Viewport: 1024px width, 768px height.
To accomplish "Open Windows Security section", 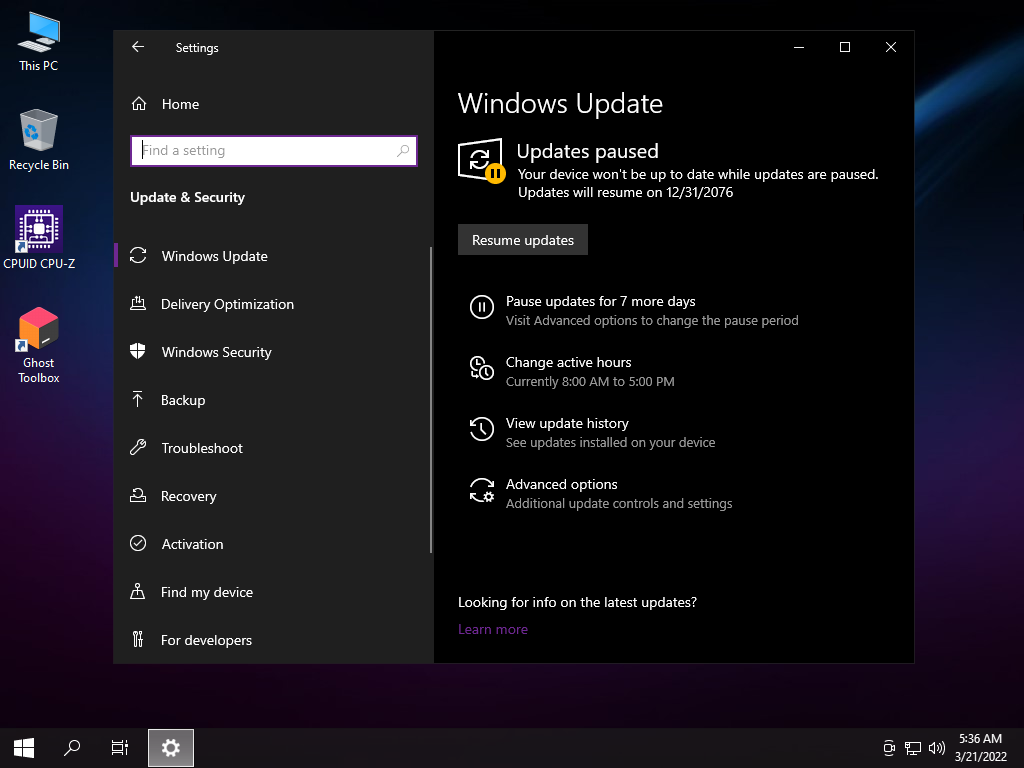I will click(x=216, y=352).
